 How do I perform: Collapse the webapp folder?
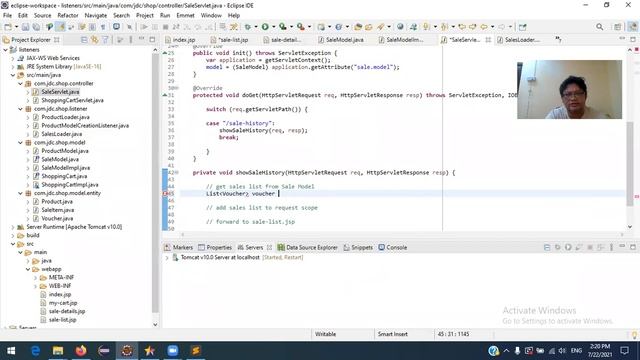[28, 269]
